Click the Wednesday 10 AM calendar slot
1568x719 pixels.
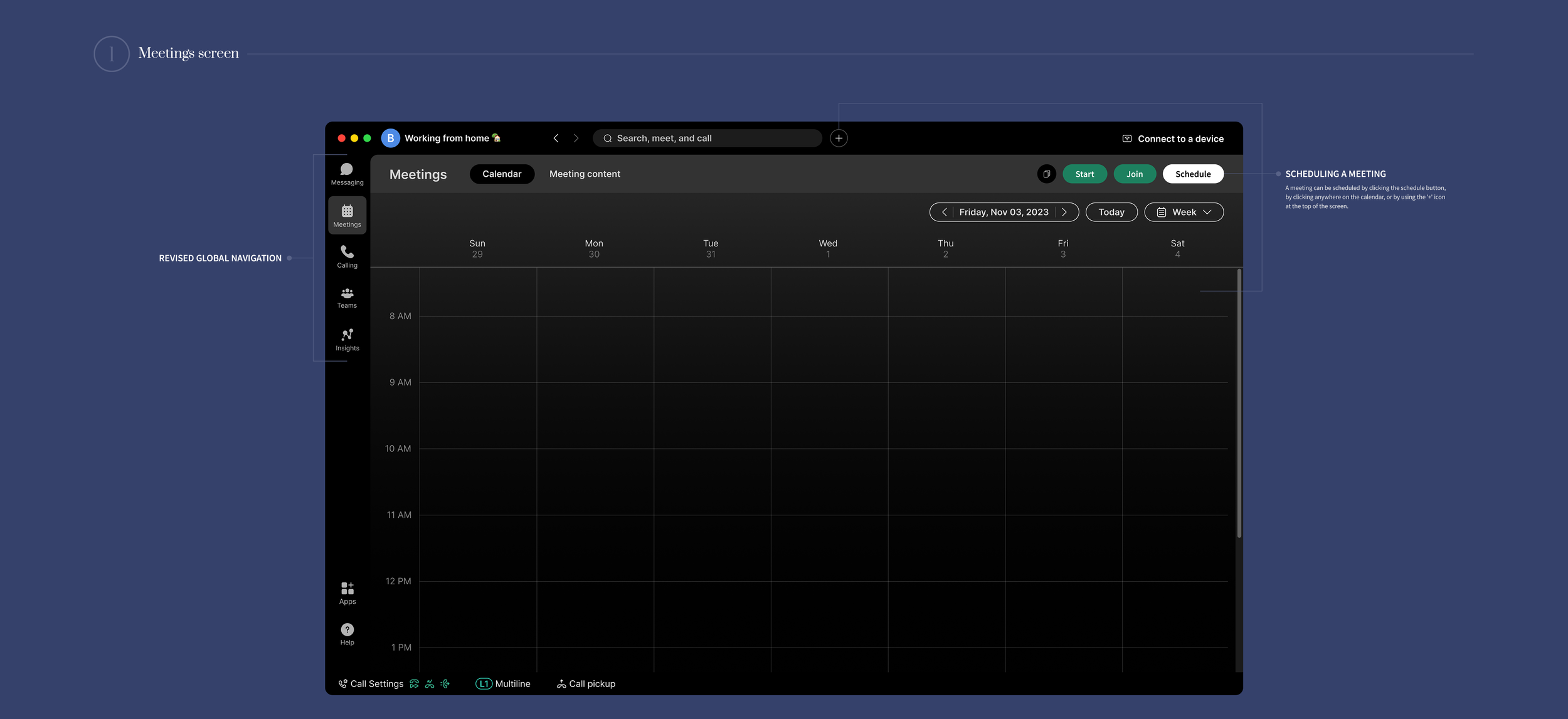tap(829, 481)
